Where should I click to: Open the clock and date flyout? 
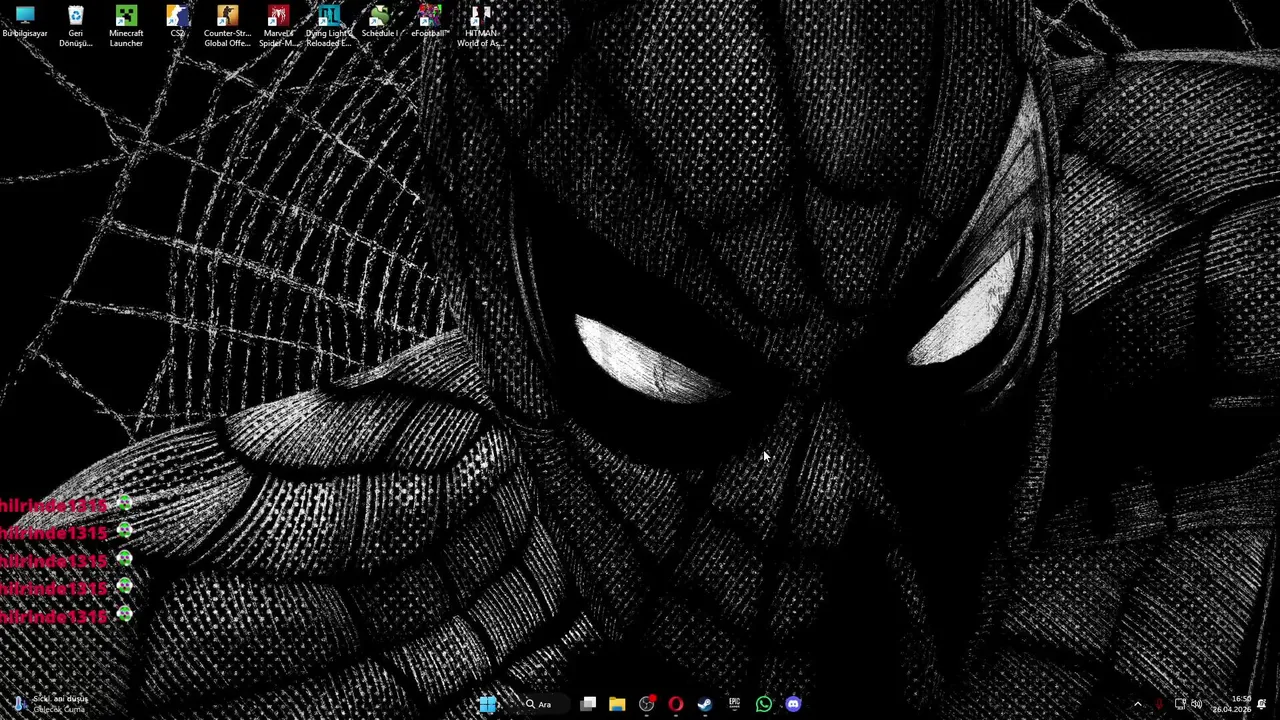tap(1231, 704)
